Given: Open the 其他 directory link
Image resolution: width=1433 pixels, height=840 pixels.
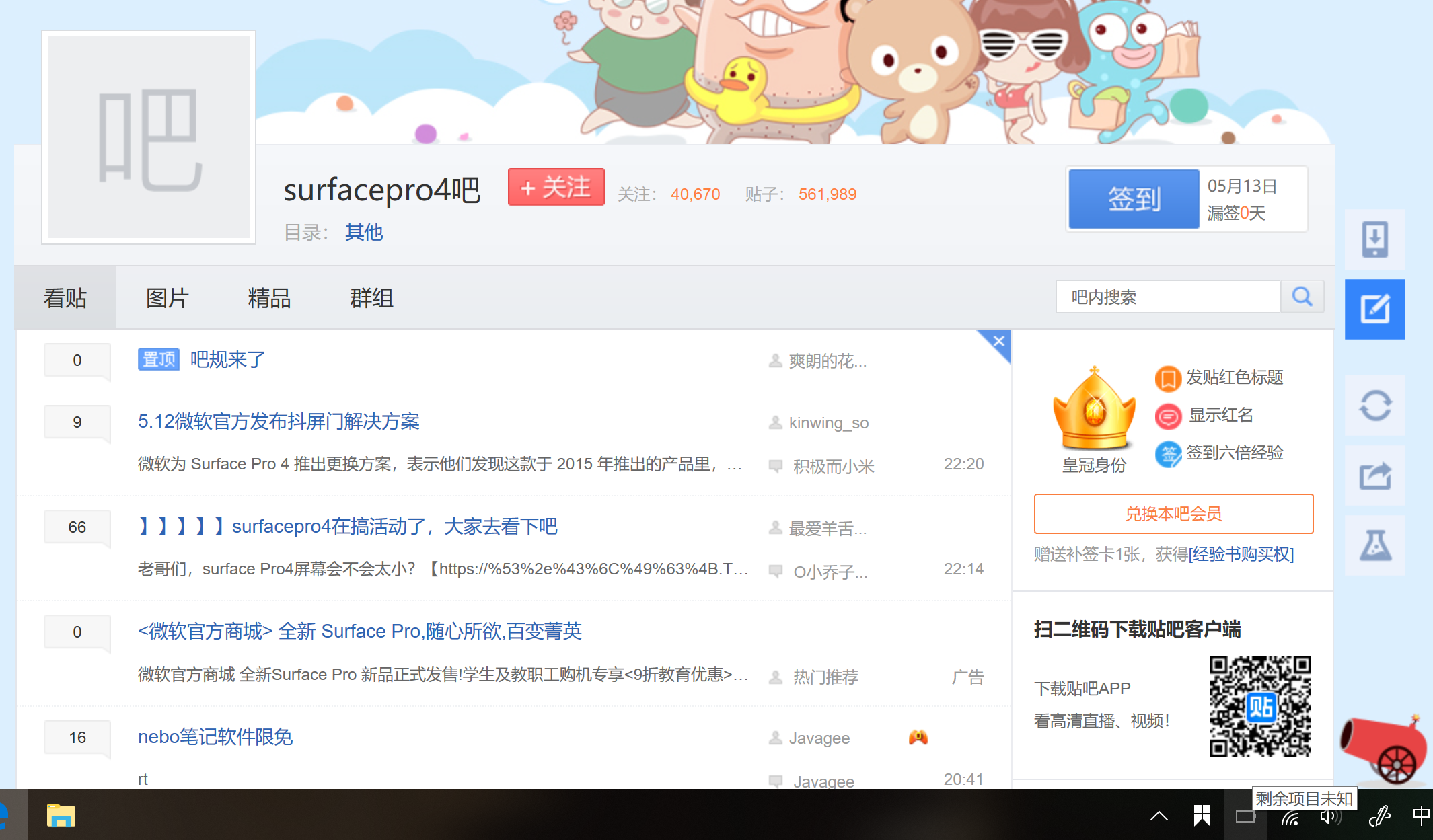Looking at the screenshot, I should (x=364, y=232).
